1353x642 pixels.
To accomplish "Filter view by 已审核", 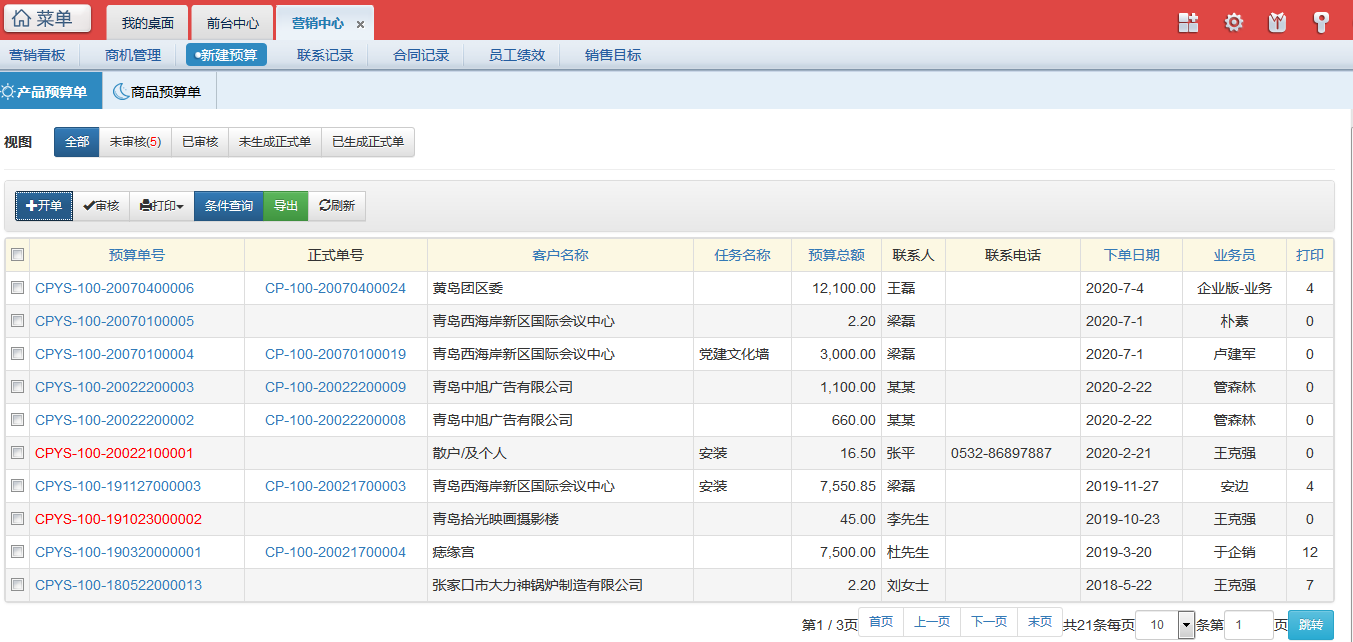I will pyautogui.click(x=200, y=142).
